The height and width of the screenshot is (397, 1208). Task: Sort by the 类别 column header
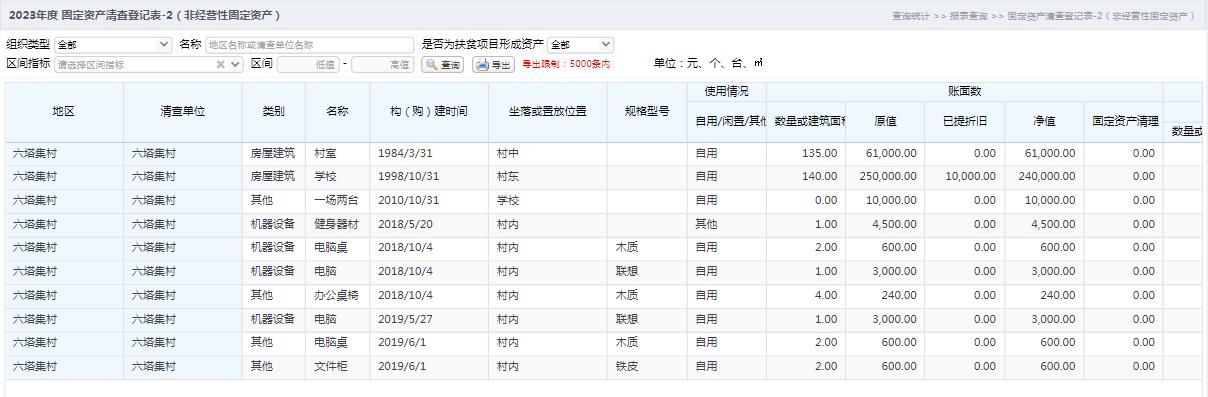click(x=273, y=112)
